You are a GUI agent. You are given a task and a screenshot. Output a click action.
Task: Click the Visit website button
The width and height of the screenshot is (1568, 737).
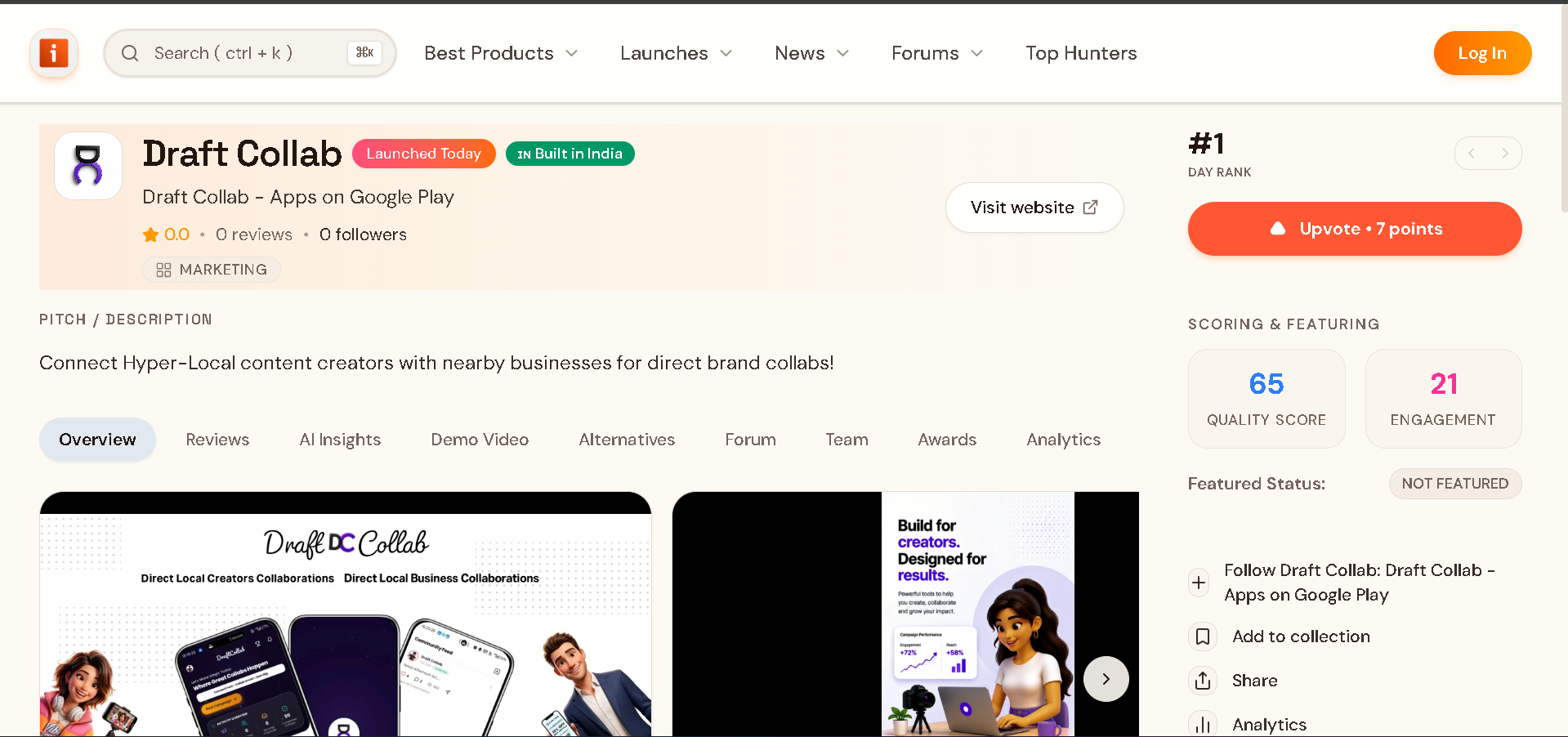(x=1034, y=208)
